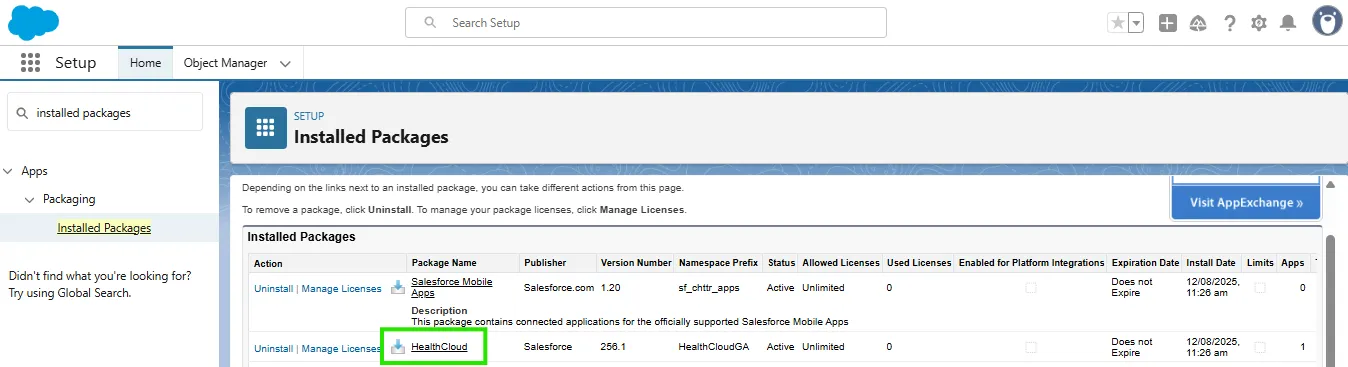
Task: Switch to the Object Manager tab
Action: click(x=225, y=62)
